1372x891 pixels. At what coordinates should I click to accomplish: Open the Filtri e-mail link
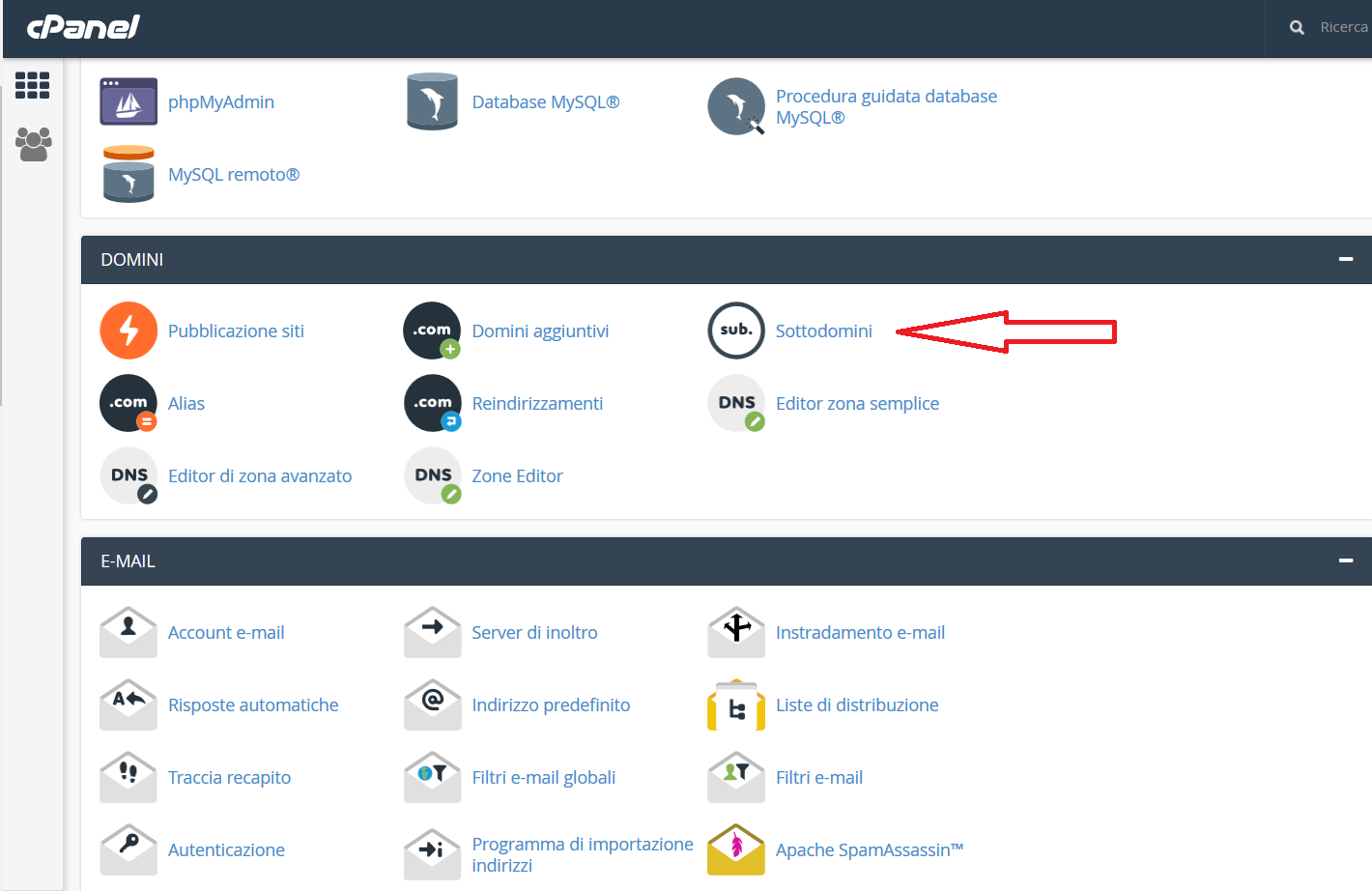point(819,777)
